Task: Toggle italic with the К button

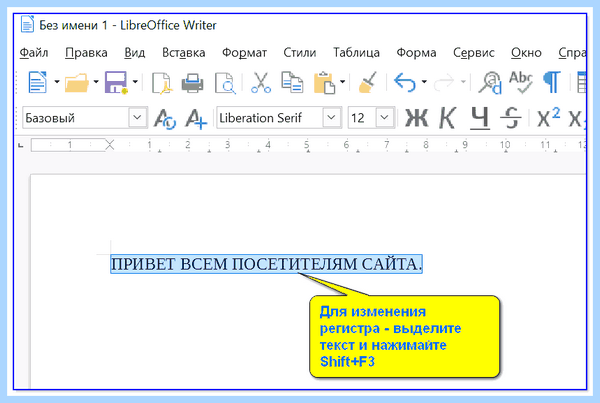Action: 447,118
